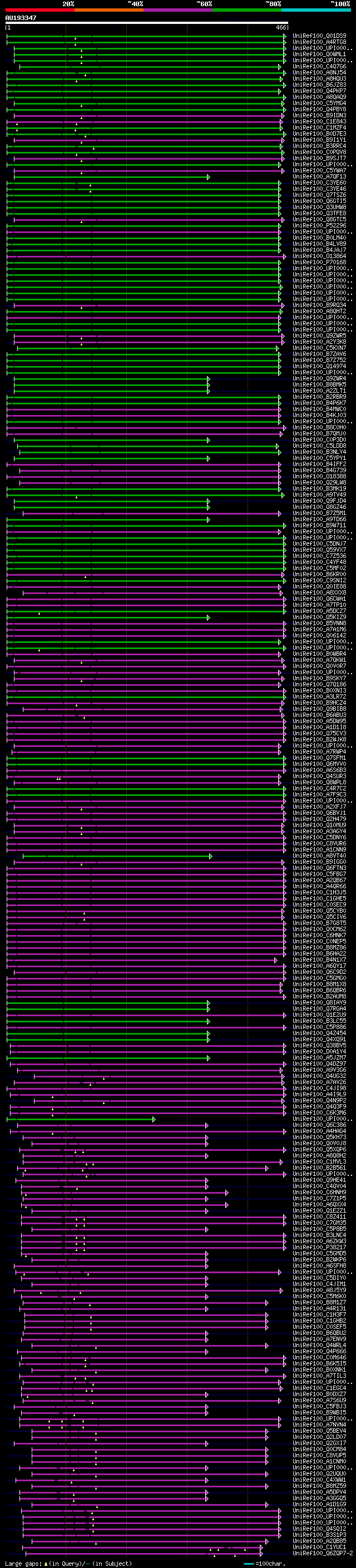
Task: Select hit UniRef100_B4IFF2
Action: pos(319,464)
